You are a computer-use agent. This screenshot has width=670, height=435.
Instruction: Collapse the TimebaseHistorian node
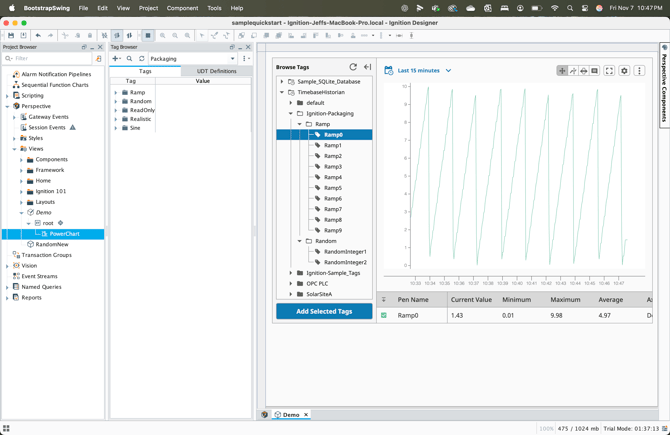point(283,92)
